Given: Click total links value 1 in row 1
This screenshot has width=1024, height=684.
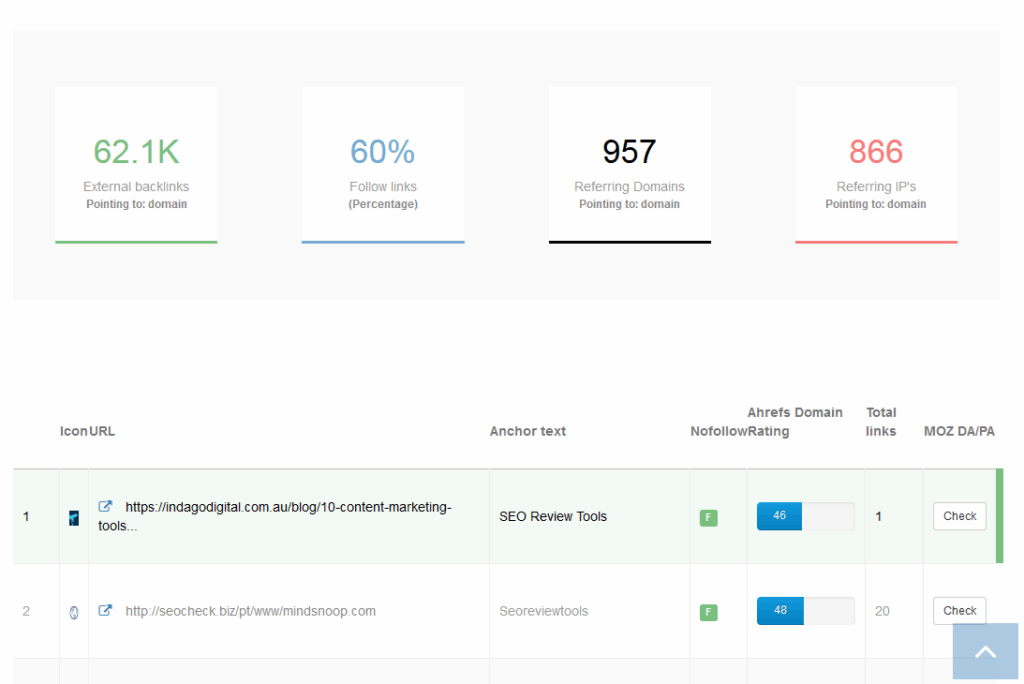Looking at the screenshot, I should pos(878,516).
